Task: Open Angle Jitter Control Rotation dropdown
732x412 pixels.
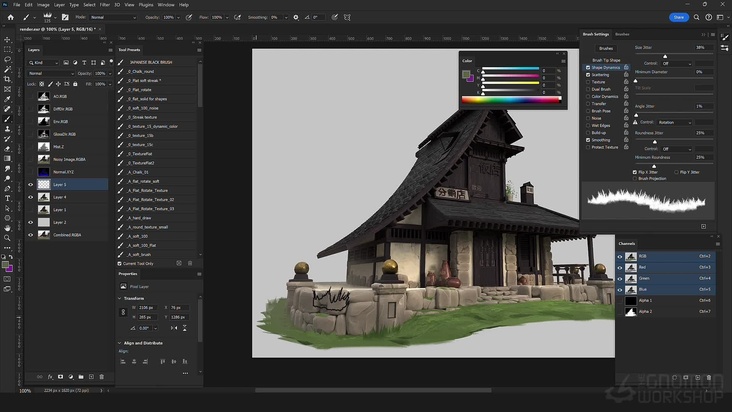Action: (674, 122)
